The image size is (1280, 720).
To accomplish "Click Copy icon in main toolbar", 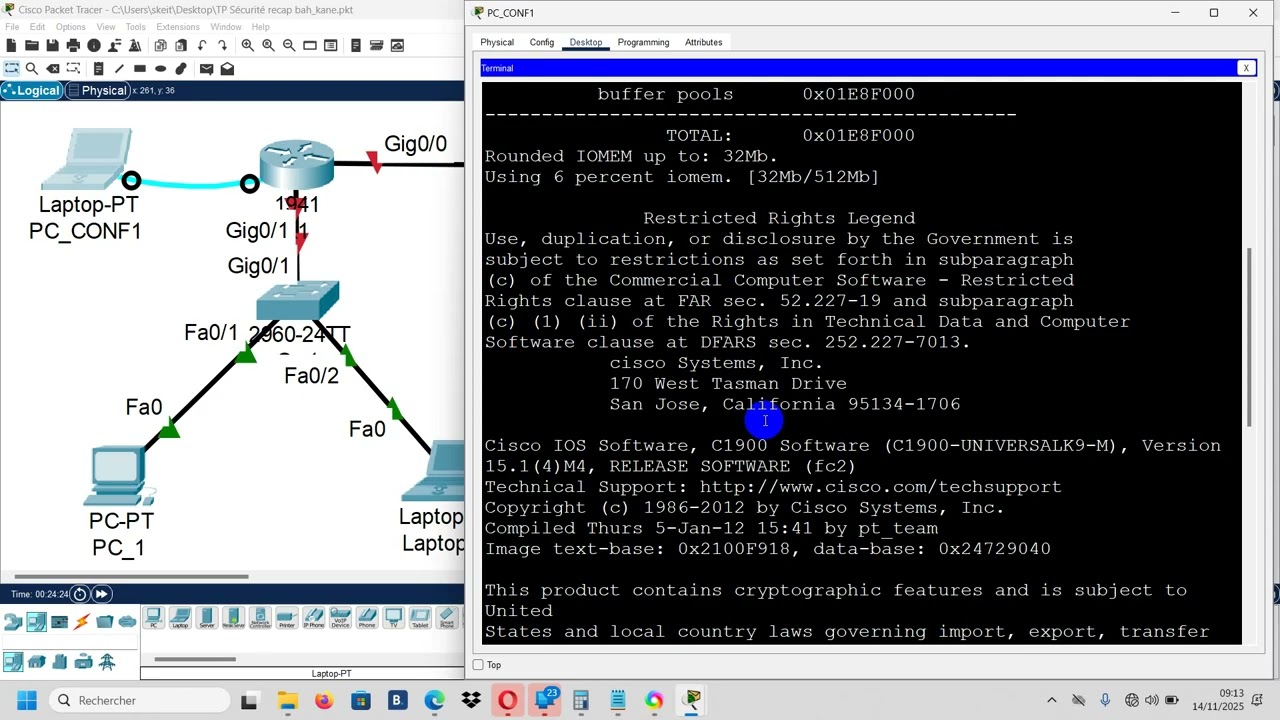I will (160, 45).
